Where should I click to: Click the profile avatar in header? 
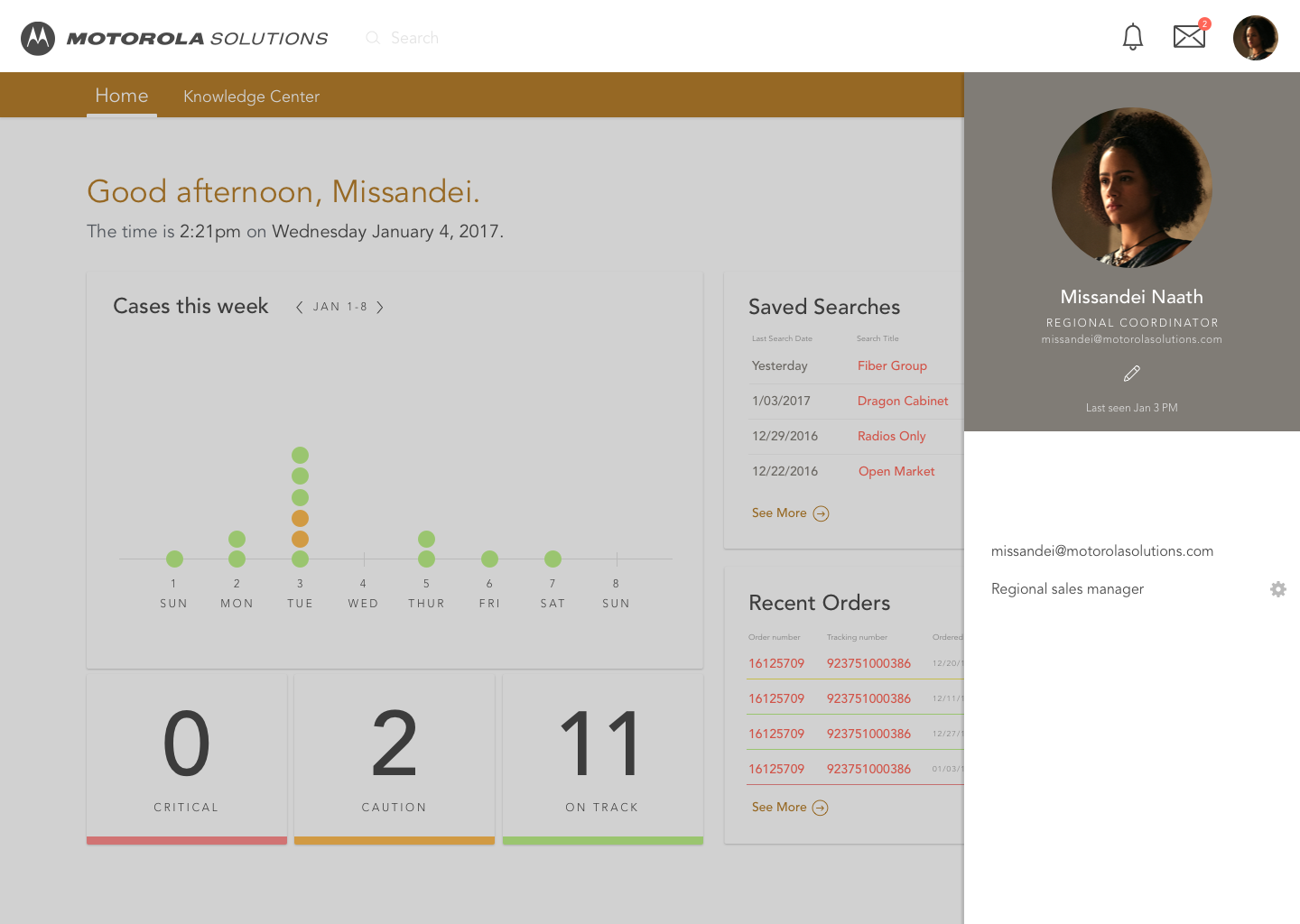click(1256, 38)
